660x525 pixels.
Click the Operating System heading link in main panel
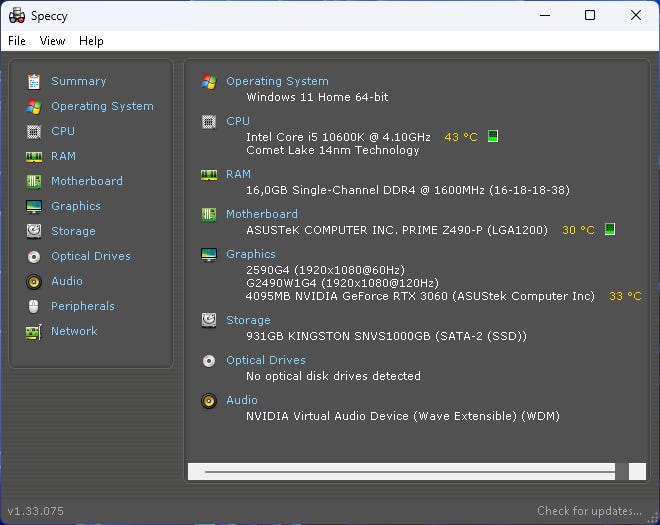tap(277, 81)
